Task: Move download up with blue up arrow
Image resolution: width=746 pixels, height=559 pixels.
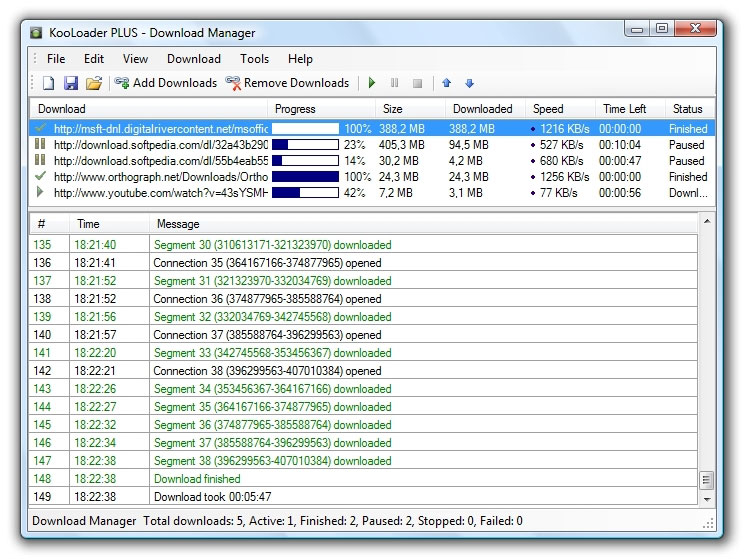Action: tap(446, 83)
